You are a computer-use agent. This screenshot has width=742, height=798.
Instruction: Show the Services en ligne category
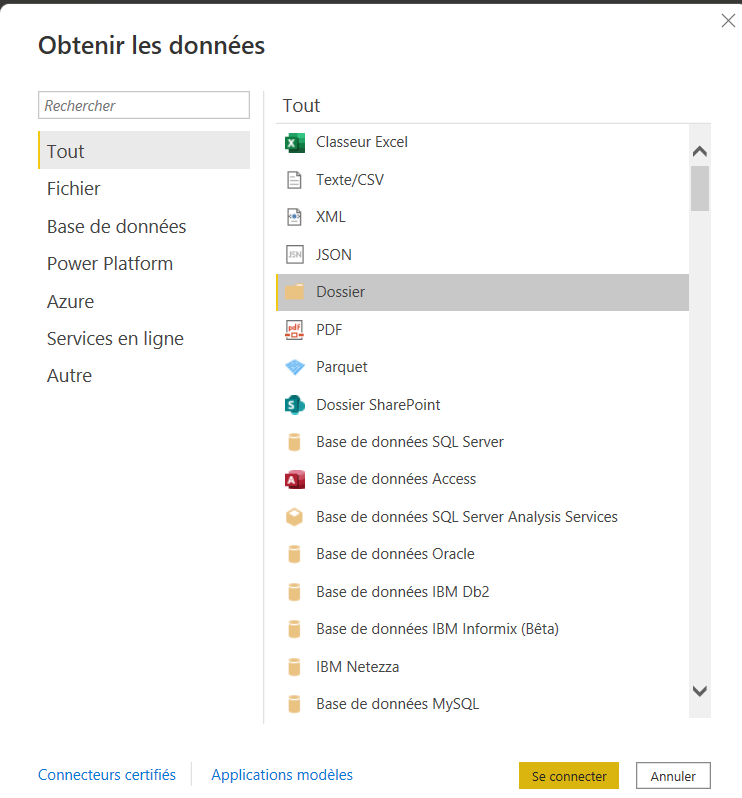(x=116, y=339)
